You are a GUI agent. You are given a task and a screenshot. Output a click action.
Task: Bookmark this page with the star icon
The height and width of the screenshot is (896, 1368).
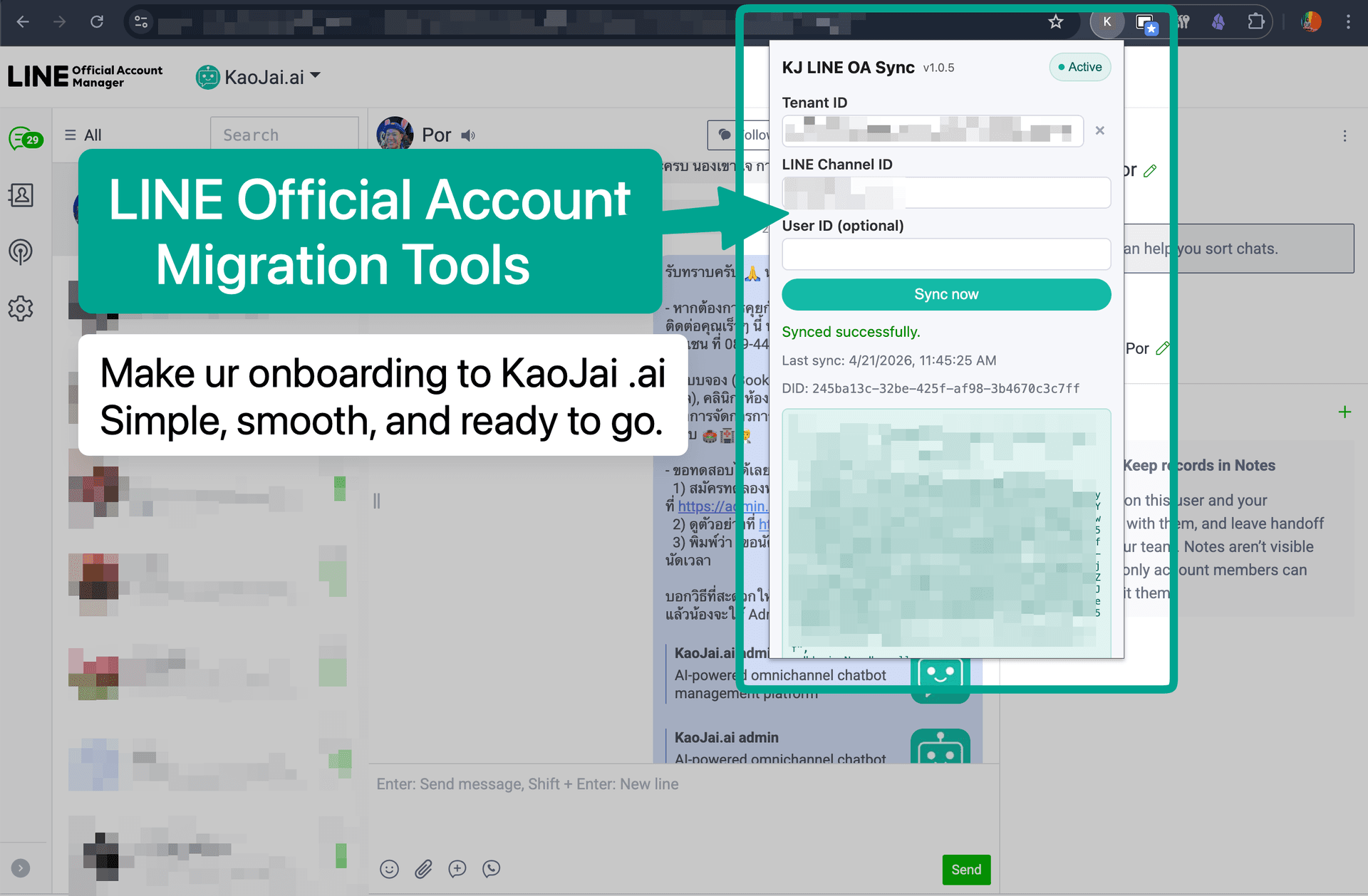[x=1056, y=22]
